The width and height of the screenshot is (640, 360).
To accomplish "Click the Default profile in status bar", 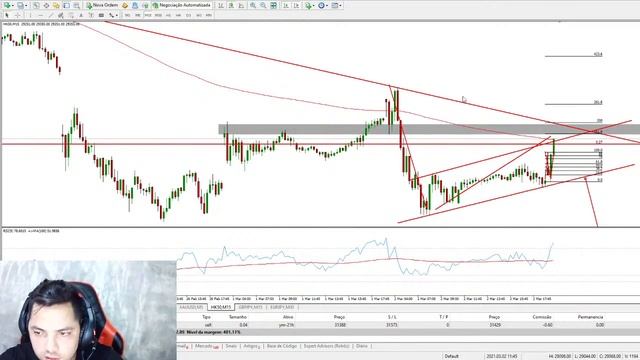I will tap(451, 356).
